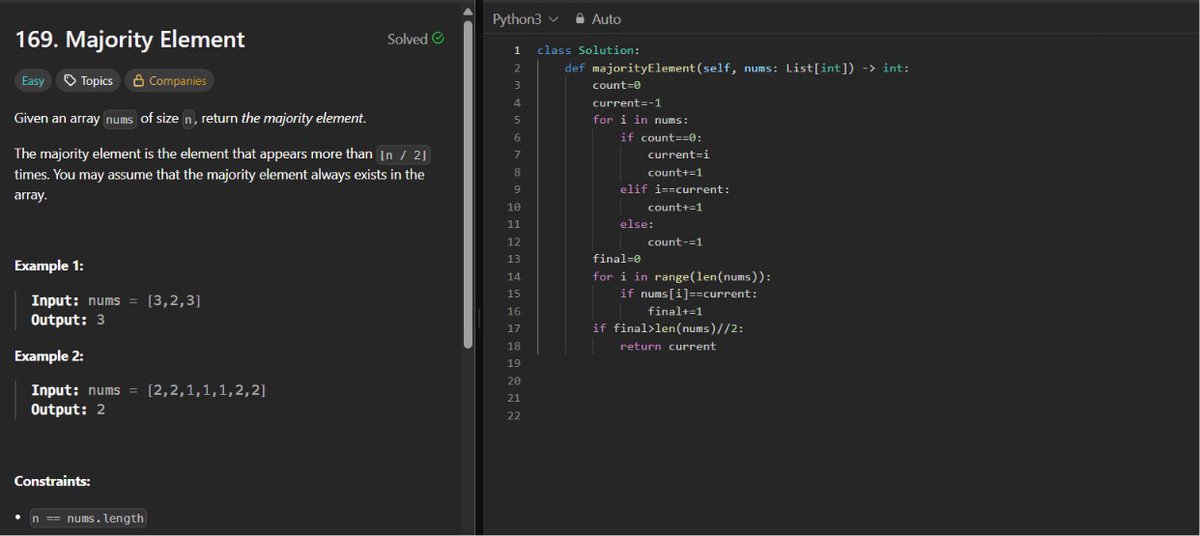Click the Example 2 input [2,2,1,1,1,2,2]
The height and width of the screenshot is (536, 1200).
pos(206,391)
